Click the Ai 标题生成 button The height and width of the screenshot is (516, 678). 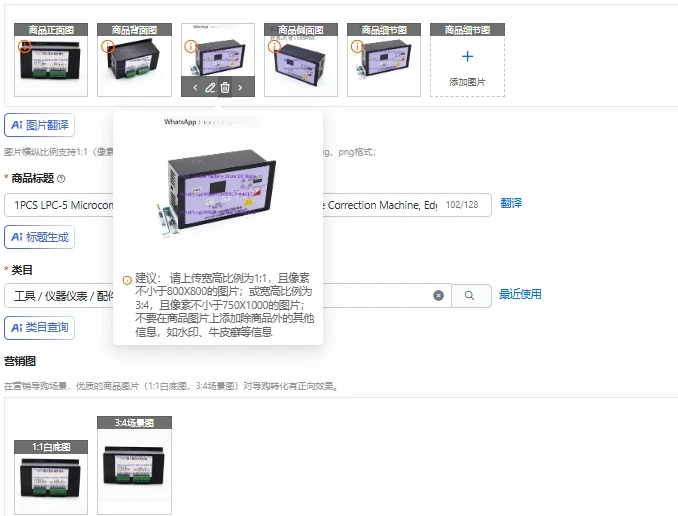[x=39, y=237]
